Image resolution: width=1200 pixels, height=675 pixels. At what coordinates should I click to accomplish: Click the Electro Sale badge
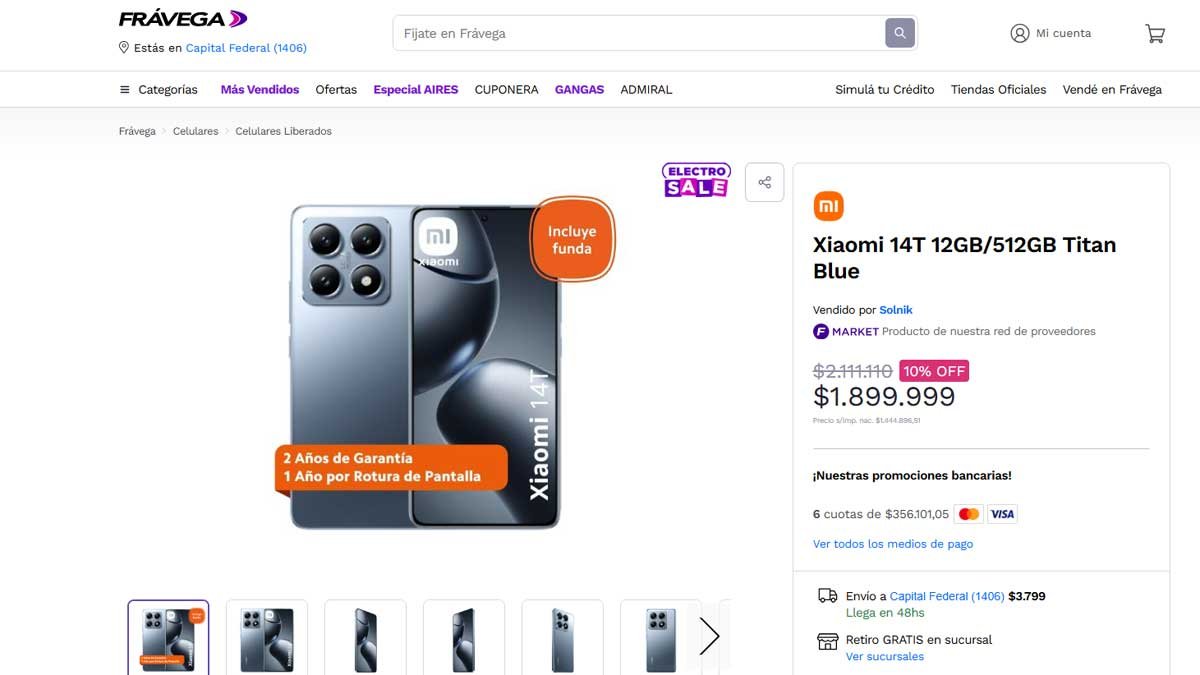(695, 181)
